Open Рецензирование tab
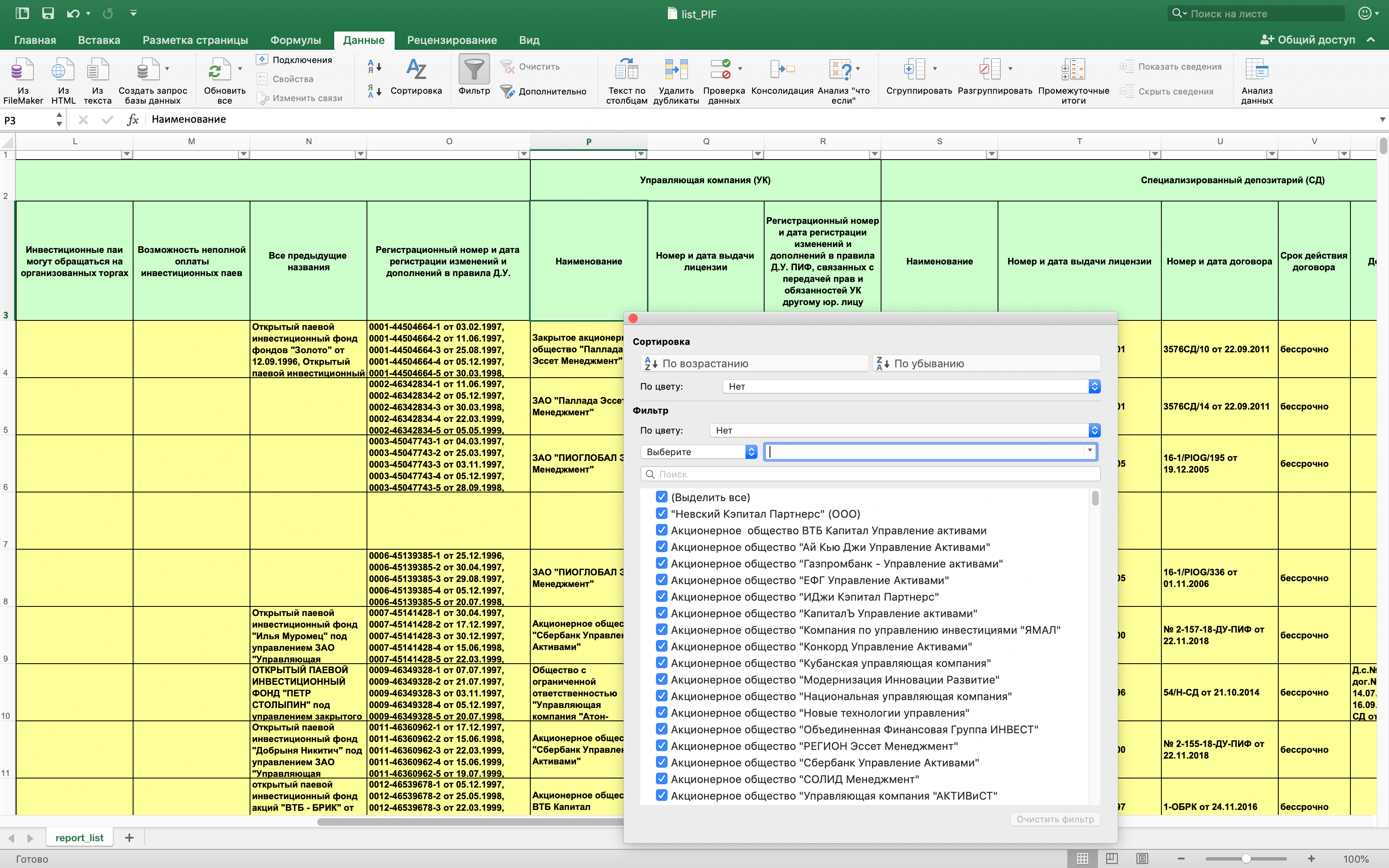Viewport: 1389px width, 868px height. (x=452, y=40)
